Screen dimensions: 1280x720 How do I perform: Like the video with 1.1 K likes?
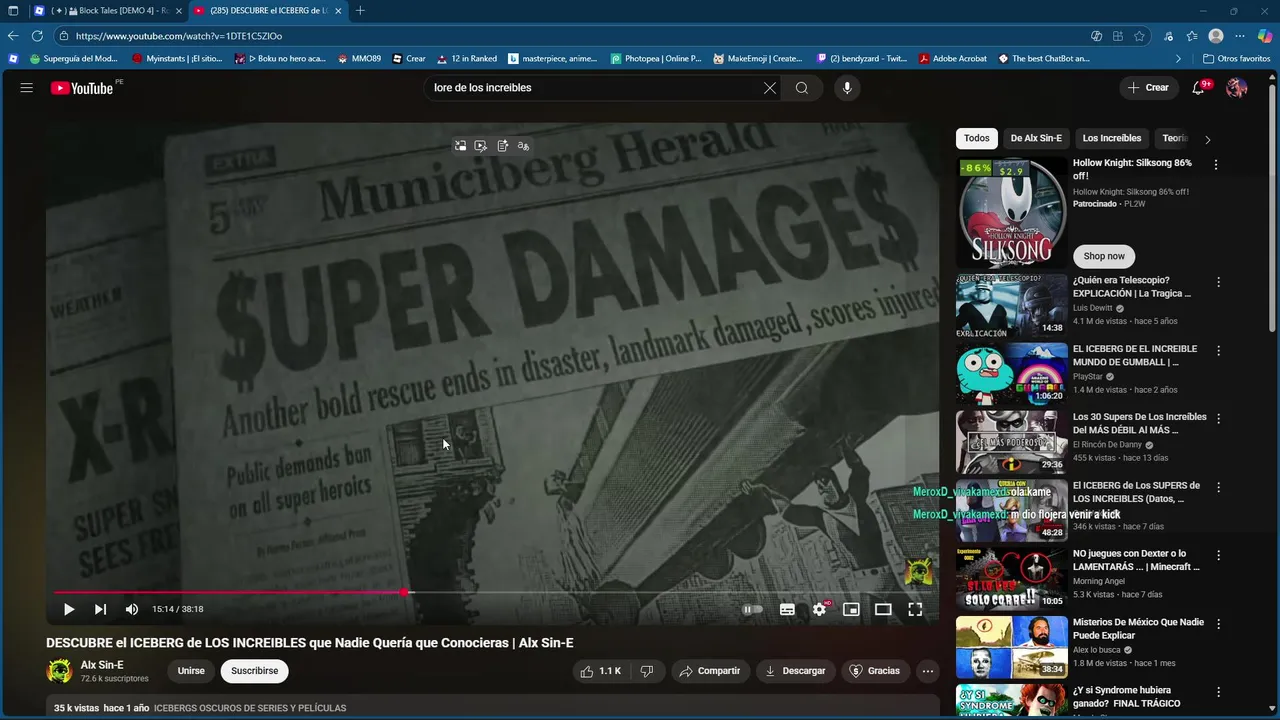point(601,671)
